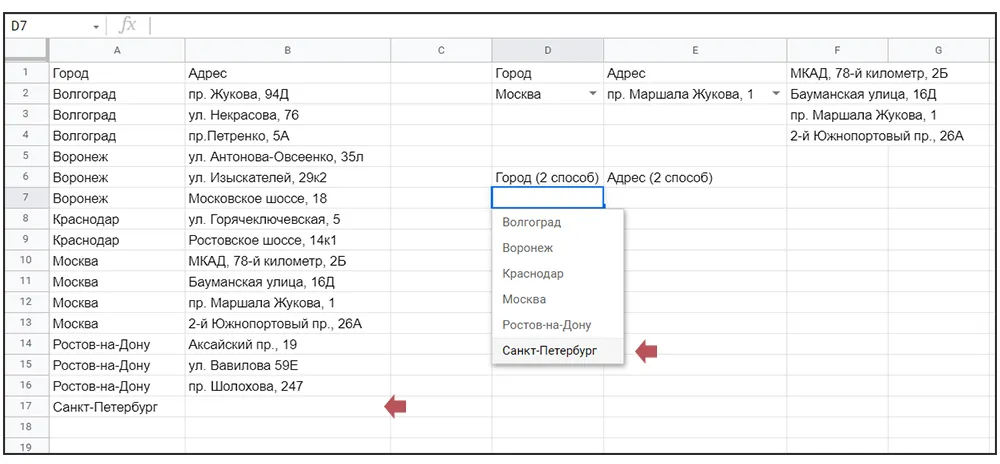Select row 17 header
This screenshot has width=1000, height=464.
coord(27,407)
